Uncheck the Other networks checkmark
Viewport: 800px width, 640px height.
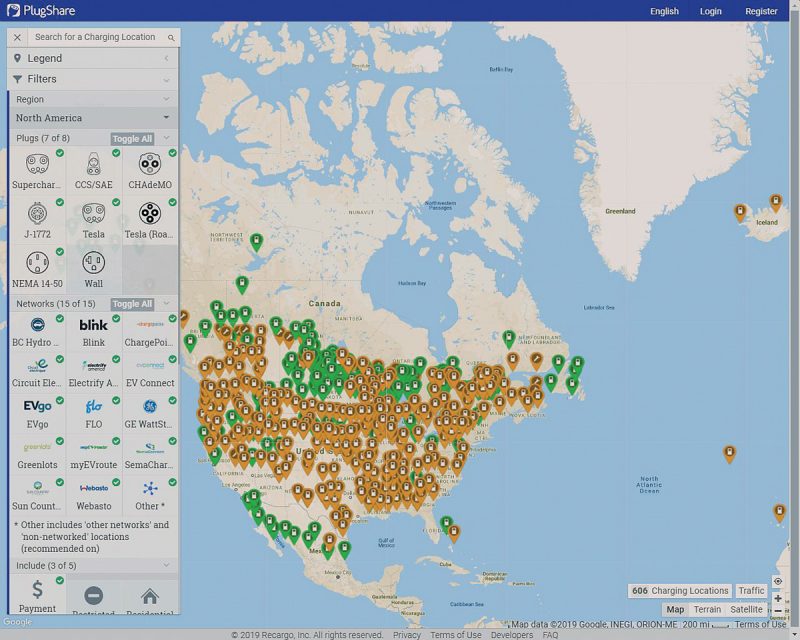pyautogui.click(x=172, y=482)
